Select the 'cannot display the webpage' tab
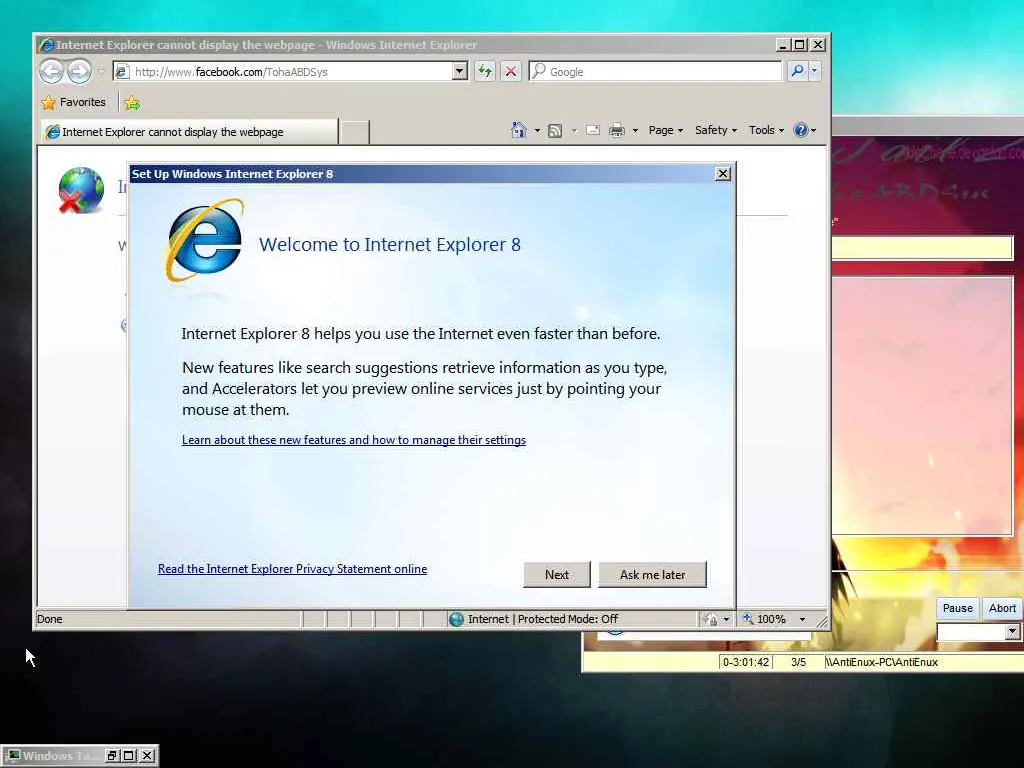The width and height of the screenshot is (1024, 768). click(x=189, y=132)
